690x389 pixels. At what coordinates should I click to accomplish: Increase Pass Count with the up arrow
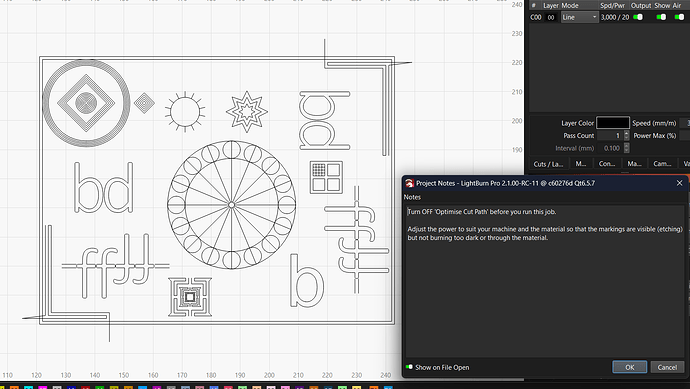tap(627, 133)
